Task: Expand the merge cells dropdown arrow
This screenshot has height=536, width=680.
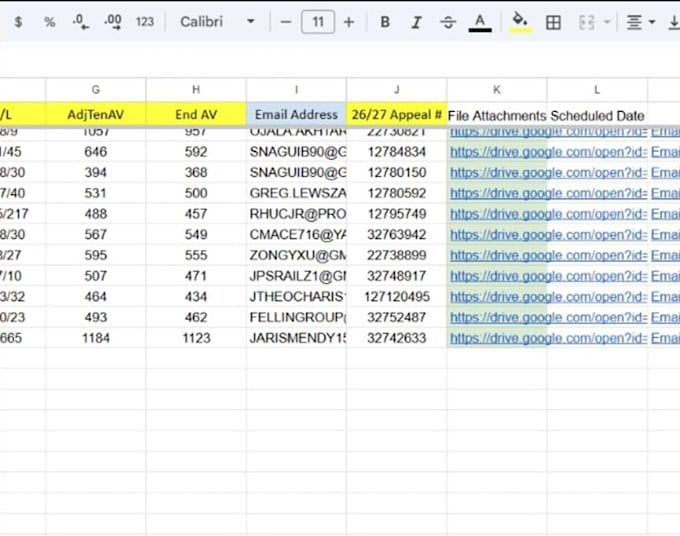Action: [607, 22]
